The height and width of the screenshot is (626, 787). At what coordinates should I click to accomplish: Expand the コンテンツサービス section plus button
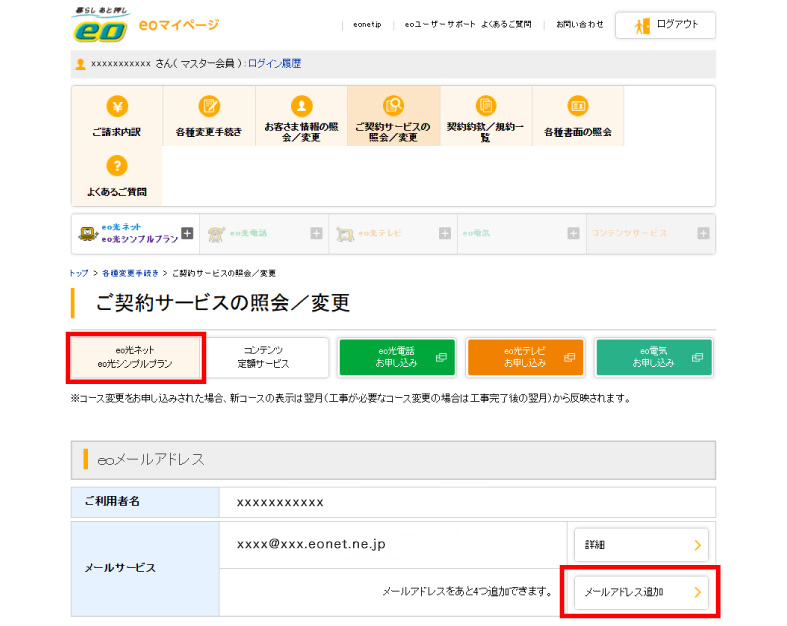[703, 233]
